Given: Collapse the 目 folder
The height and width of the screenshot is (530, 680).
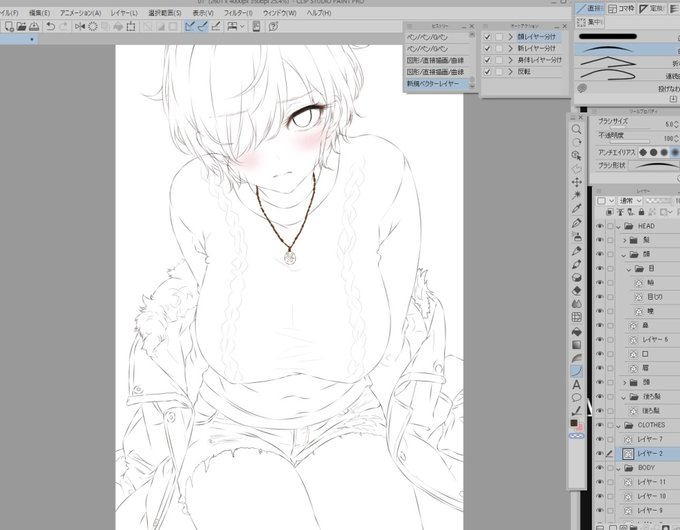Looking at the screenshot, I should 629,269.
